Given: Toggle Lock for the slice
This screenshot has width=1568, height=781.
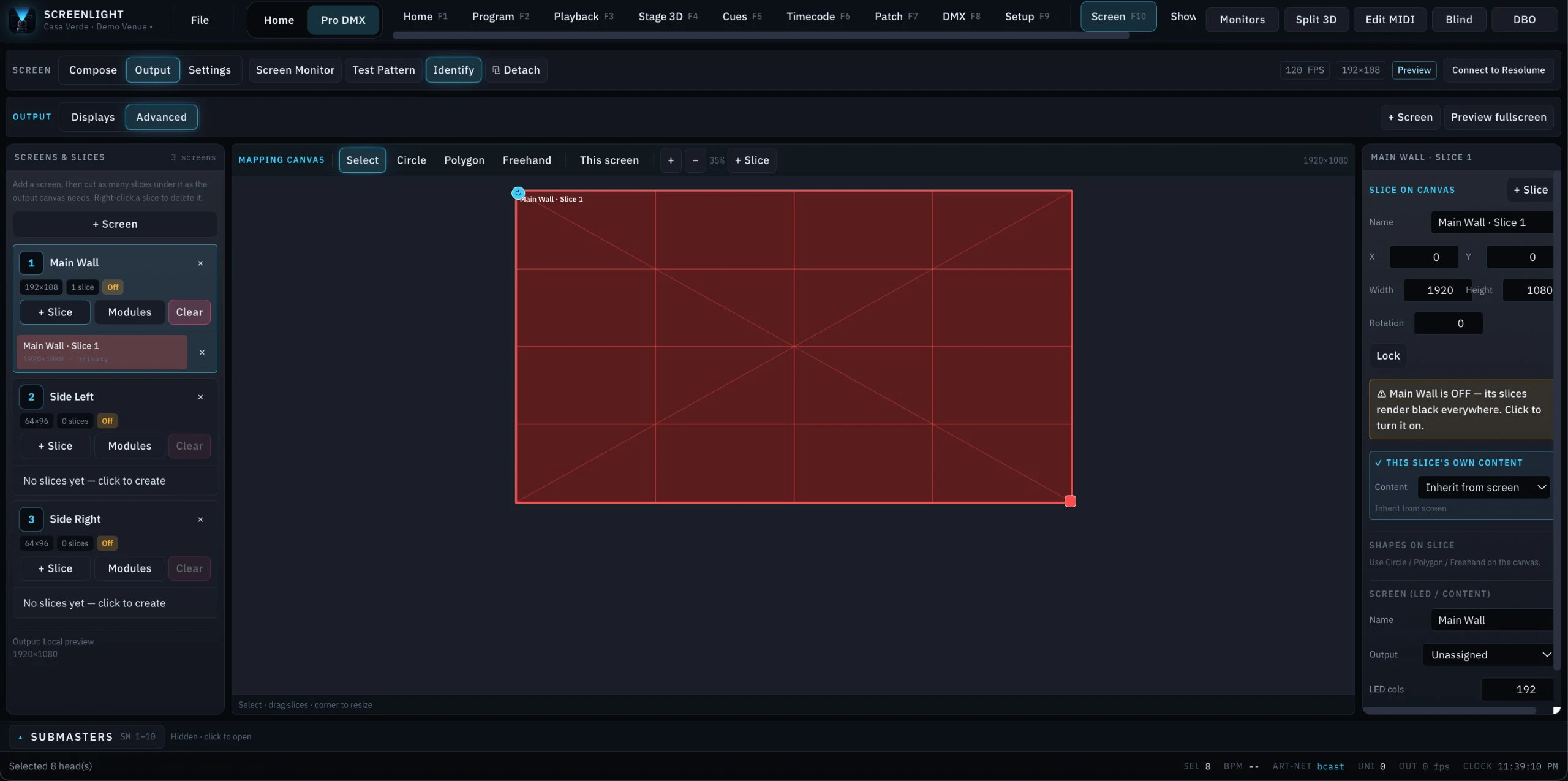Looking at the screenshot, I should (x=1388, y=356).
